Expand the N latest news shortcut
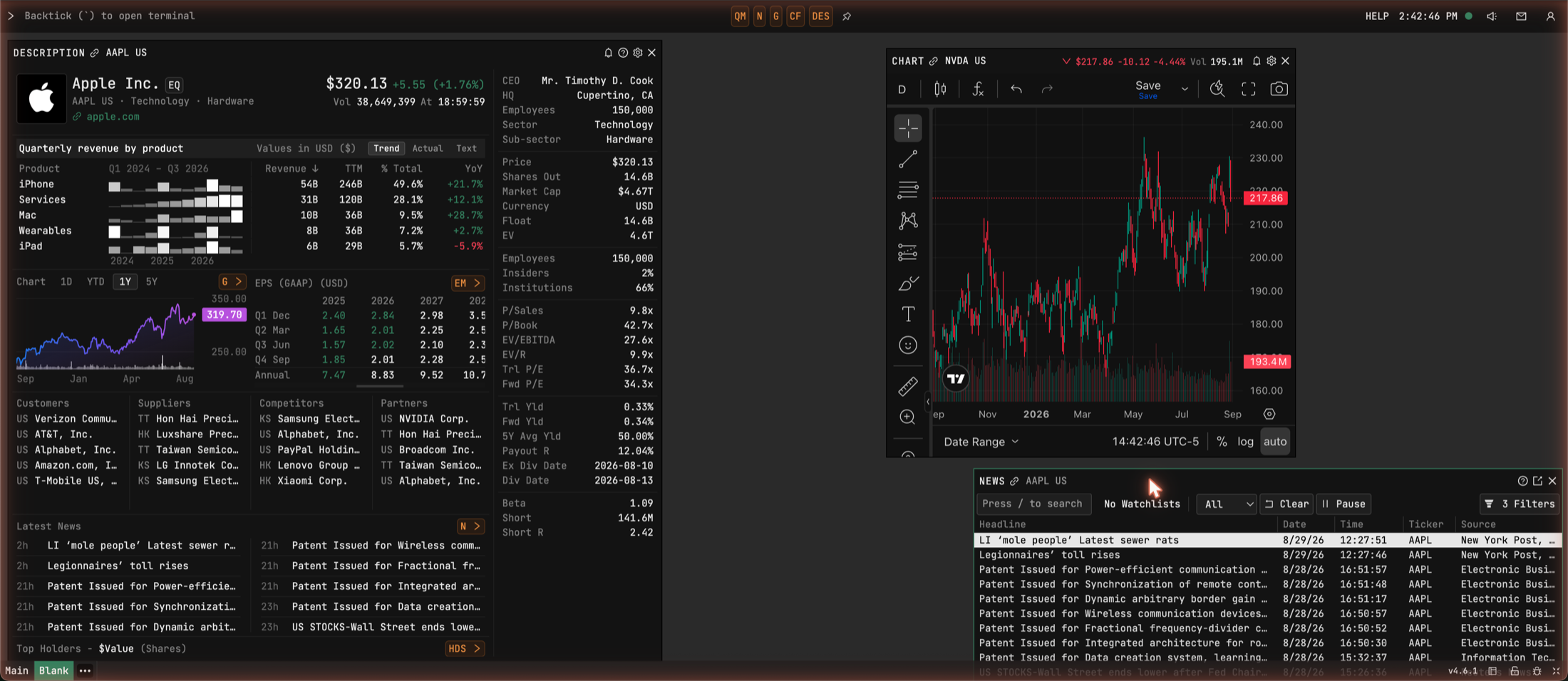The image size is (1568, 681). (x=470, y=526)
